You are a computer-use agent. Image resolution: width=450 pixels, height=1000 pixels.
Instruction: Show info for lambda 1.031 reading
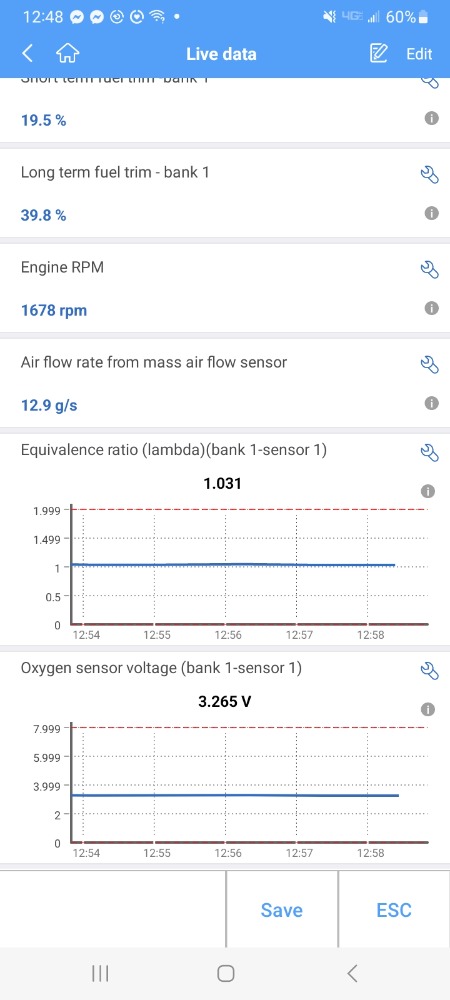tap(428, 491)
